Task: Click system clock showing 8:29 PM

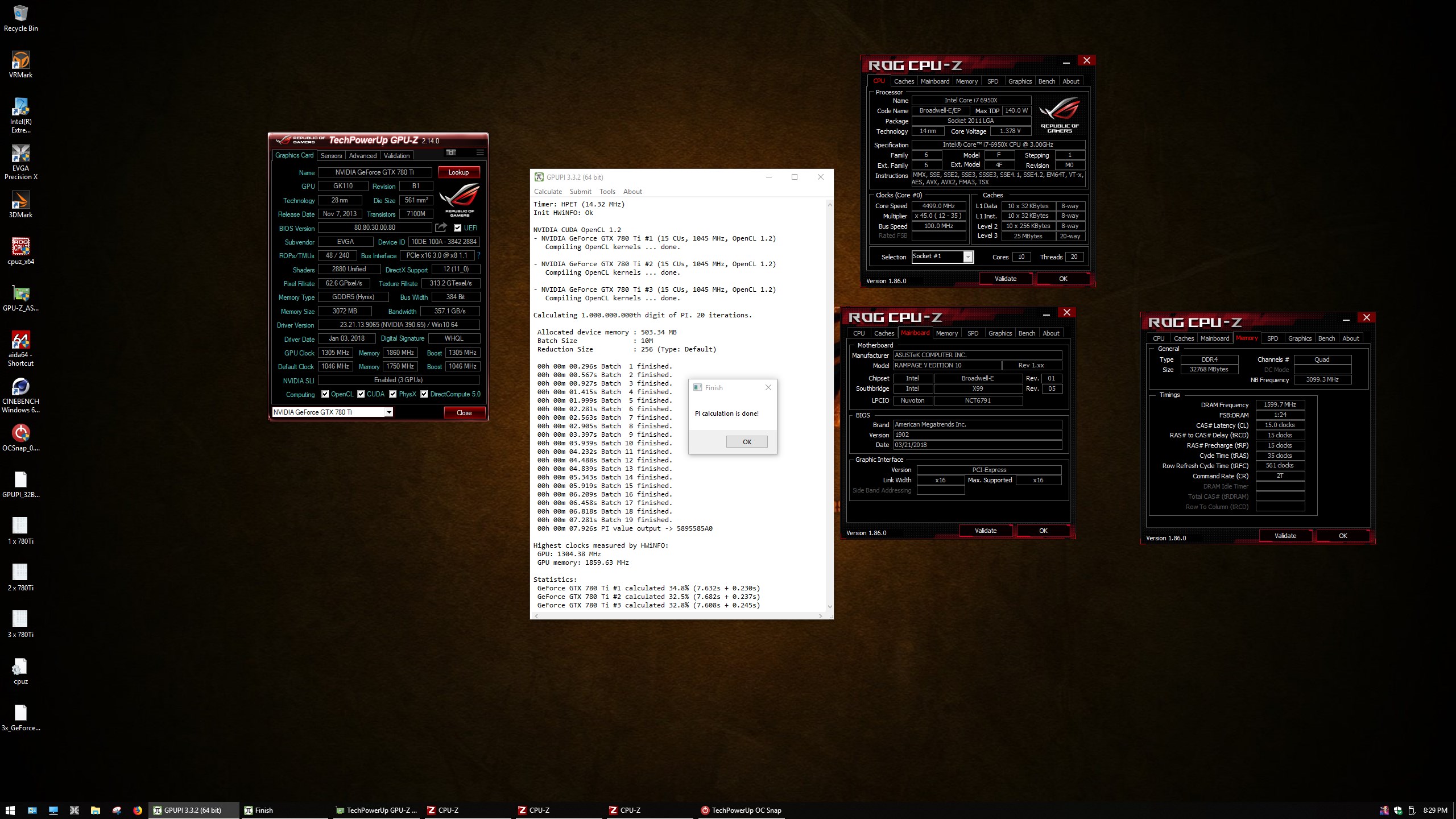Action: [1435, 810]
